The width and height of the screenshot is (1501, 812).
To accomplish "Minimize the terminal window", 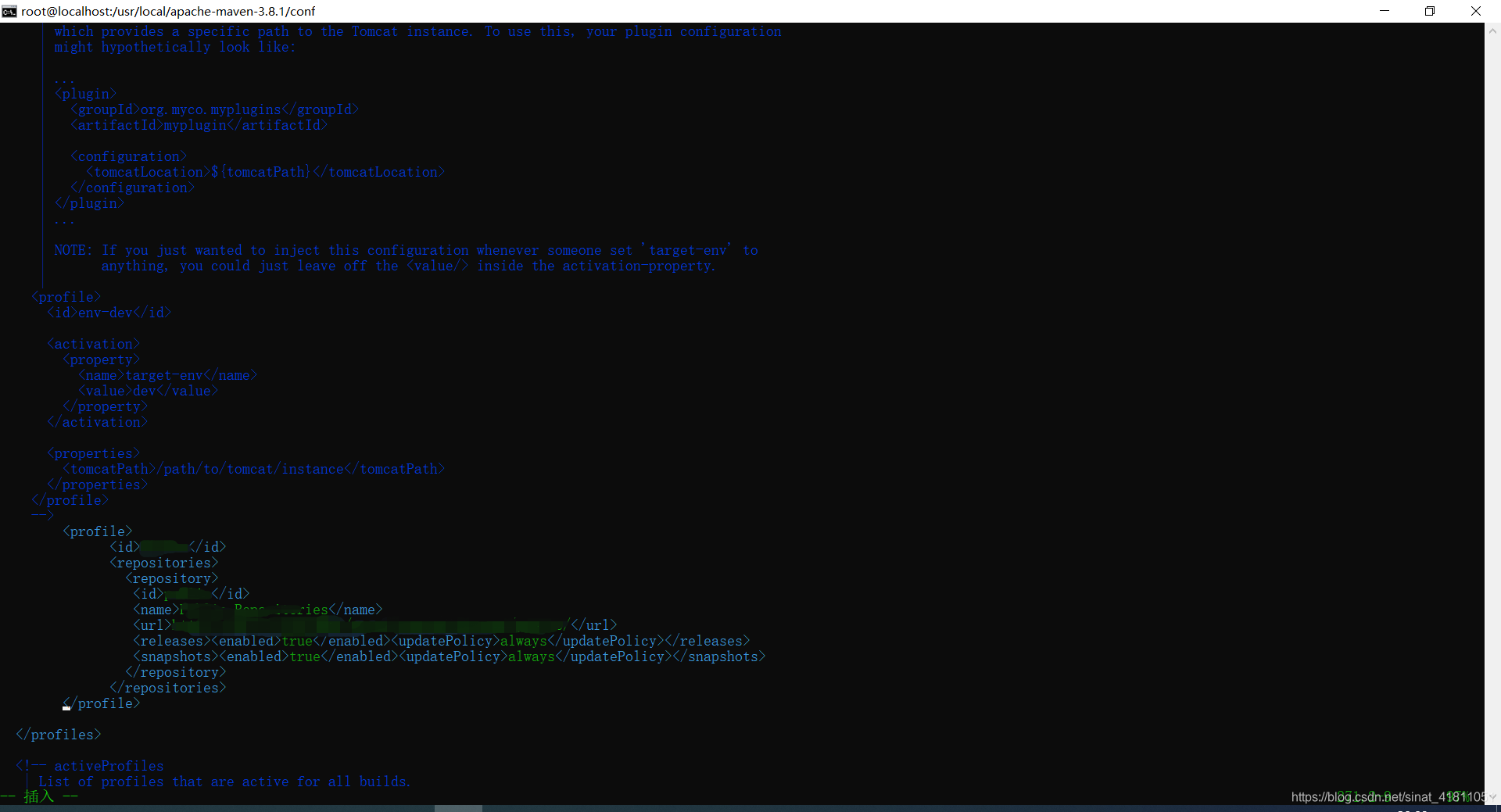I will click(x=1385, y=11).
